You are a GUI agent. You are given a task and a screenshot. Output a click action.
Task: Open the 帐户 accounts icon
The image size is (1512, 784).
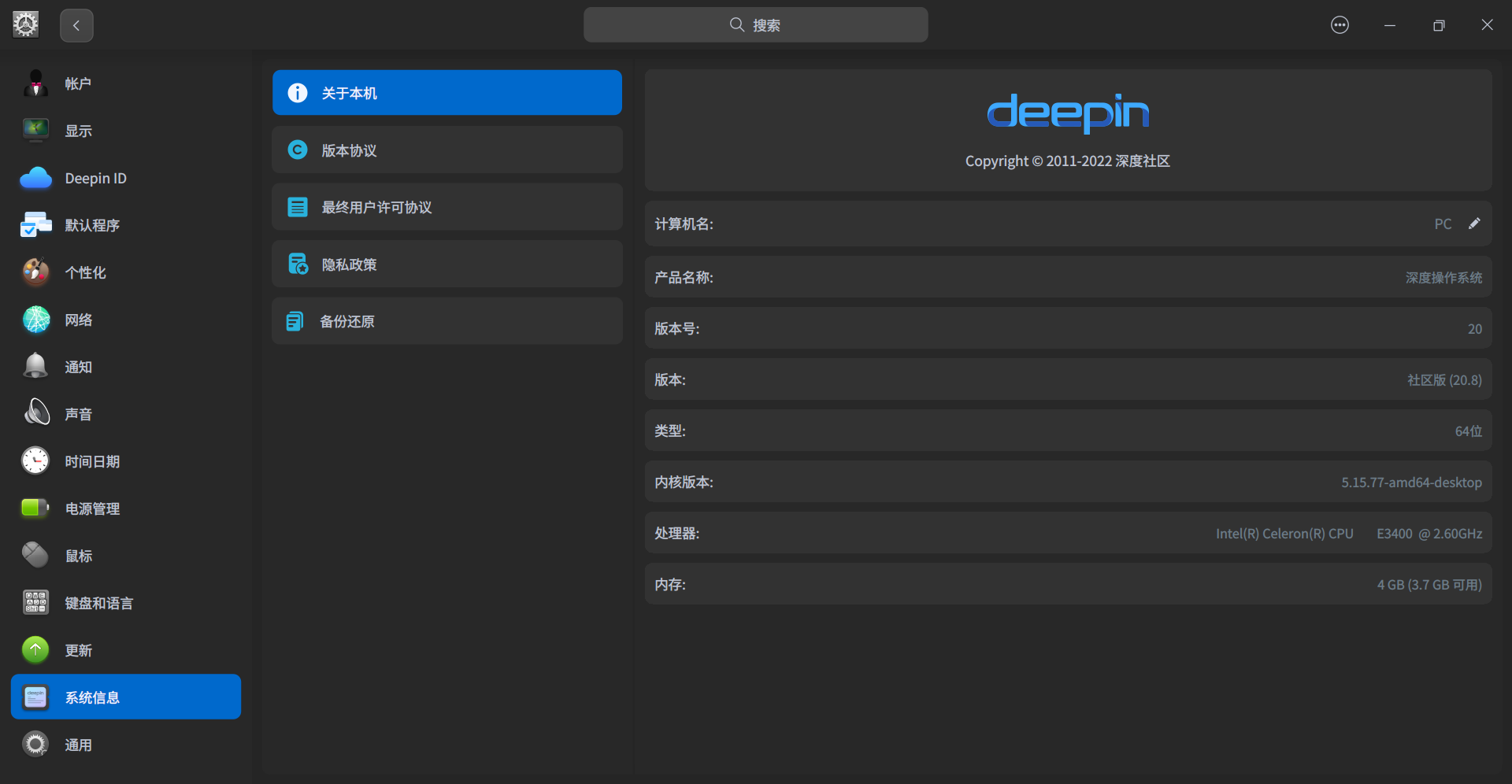[x=35, y=83]
